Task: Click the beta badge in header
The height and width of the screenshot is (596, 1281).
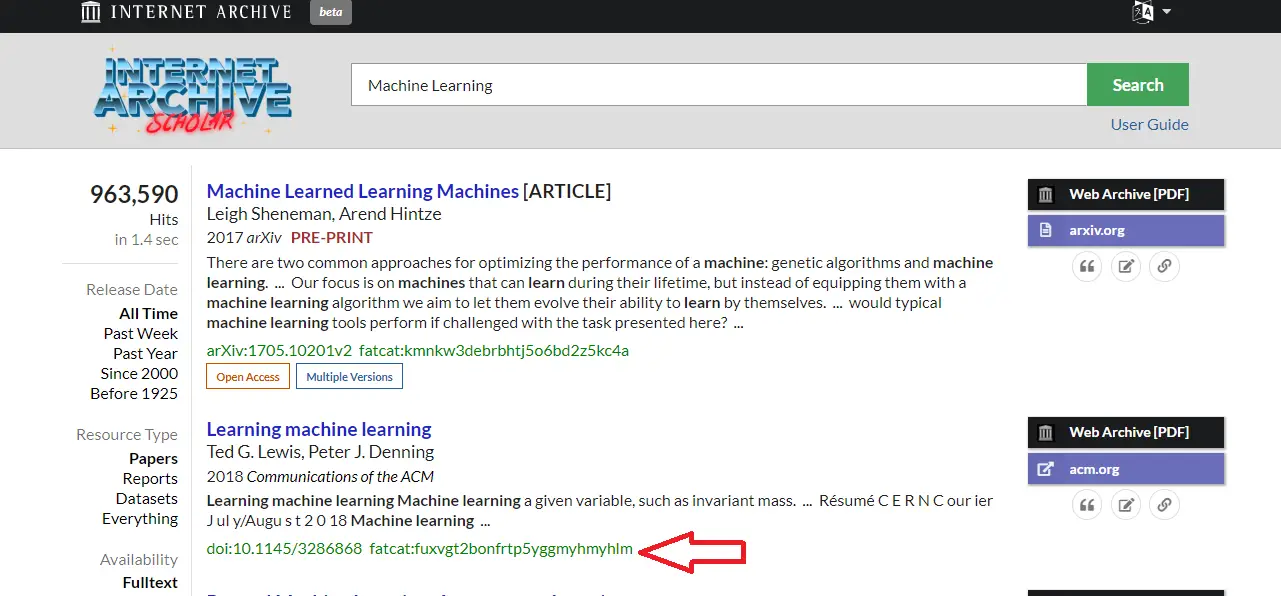Action: [x=331, y=12]
